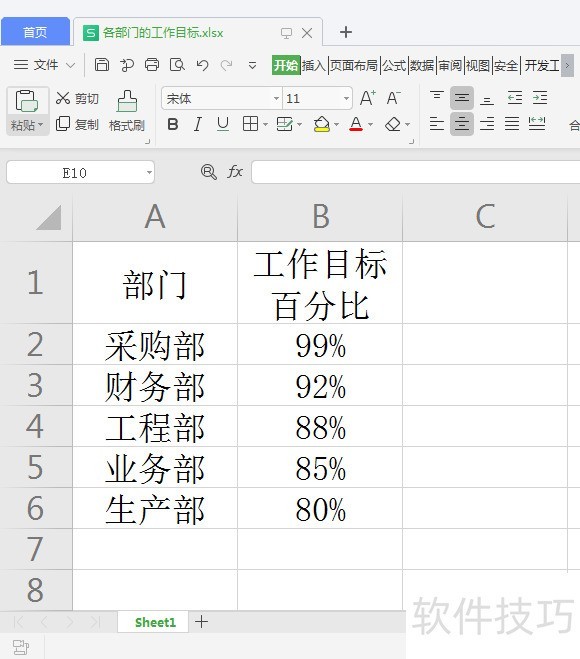Select the 工作目标百分比 header cell

pyautogui.click(x=320, y=283)
